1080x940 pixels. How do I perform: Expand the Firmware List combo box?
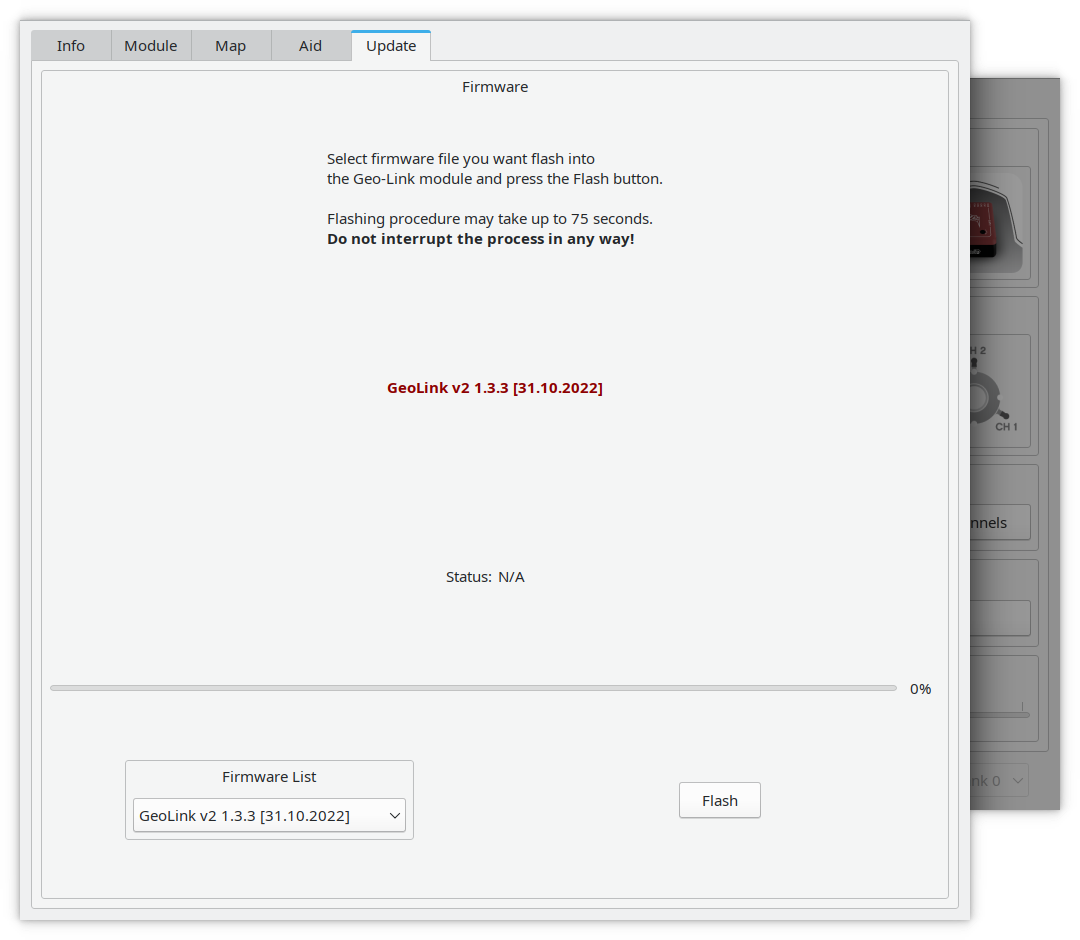pyautogui.click(x=269, y=816)
